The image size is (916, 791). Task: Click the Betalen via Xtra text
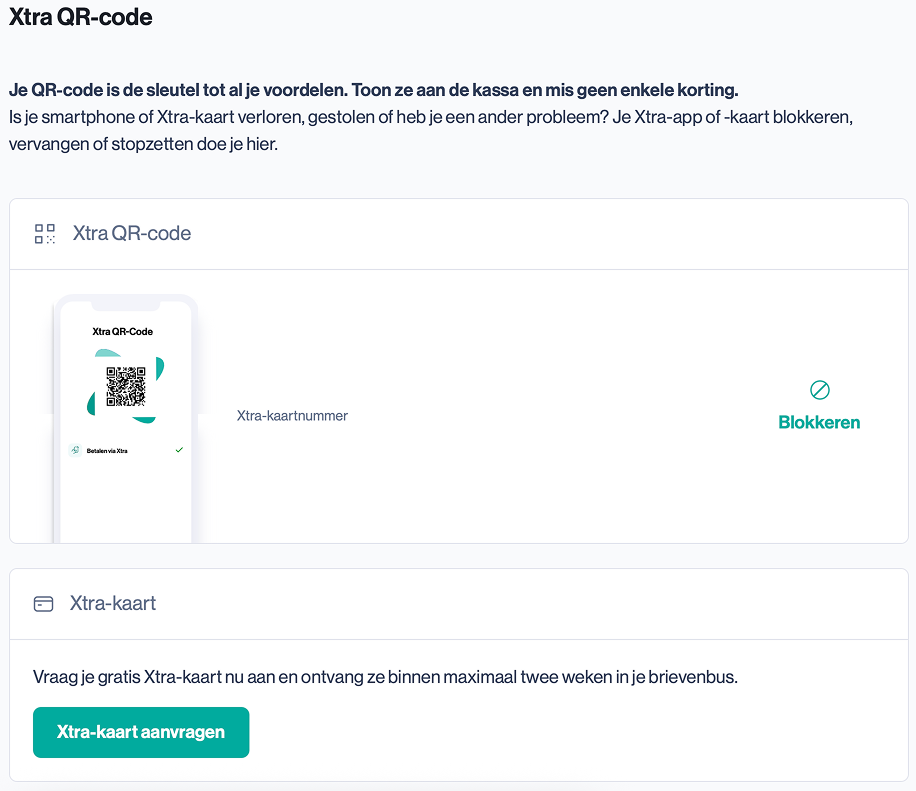(x=107, y=451)
